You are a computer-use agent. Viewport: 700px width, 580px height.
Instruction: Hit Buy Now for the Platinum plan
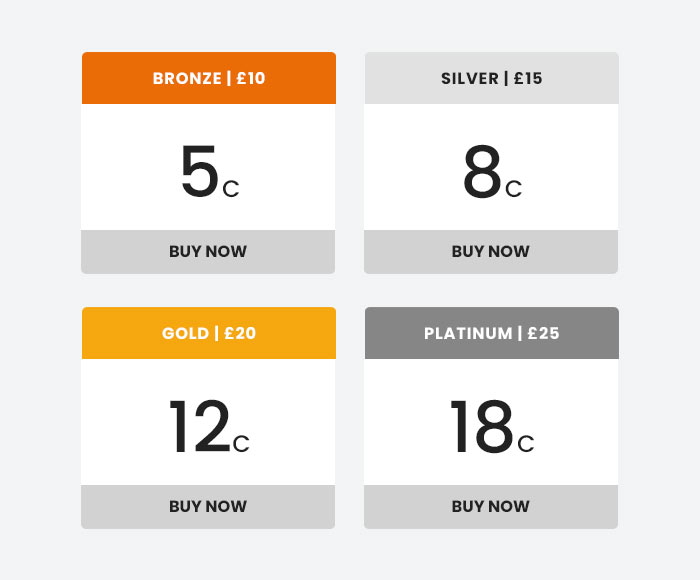491,506
